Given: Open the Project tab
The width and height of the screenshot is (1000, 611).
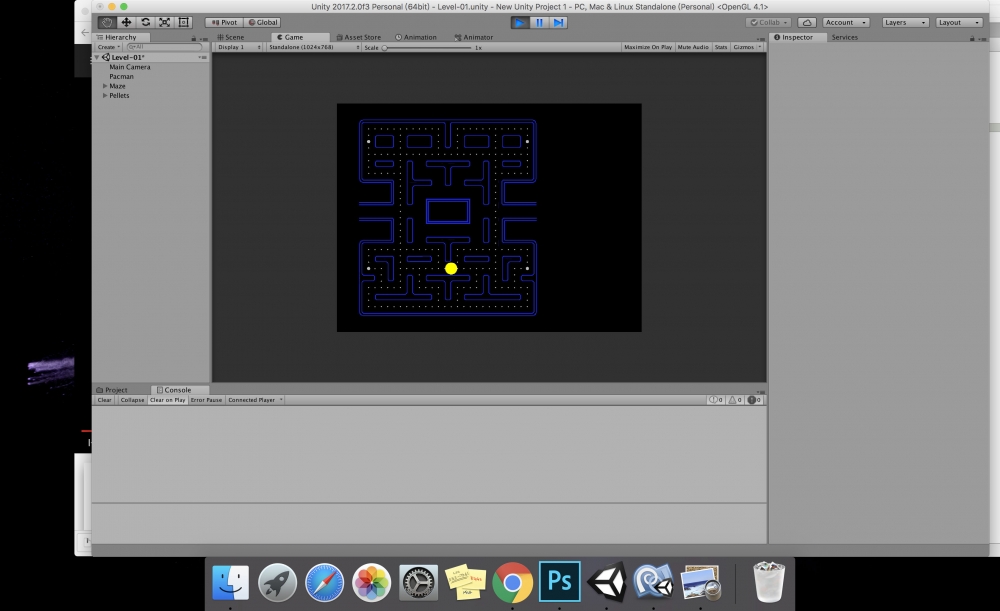Looking at the screenshot, I should point(112,390).
